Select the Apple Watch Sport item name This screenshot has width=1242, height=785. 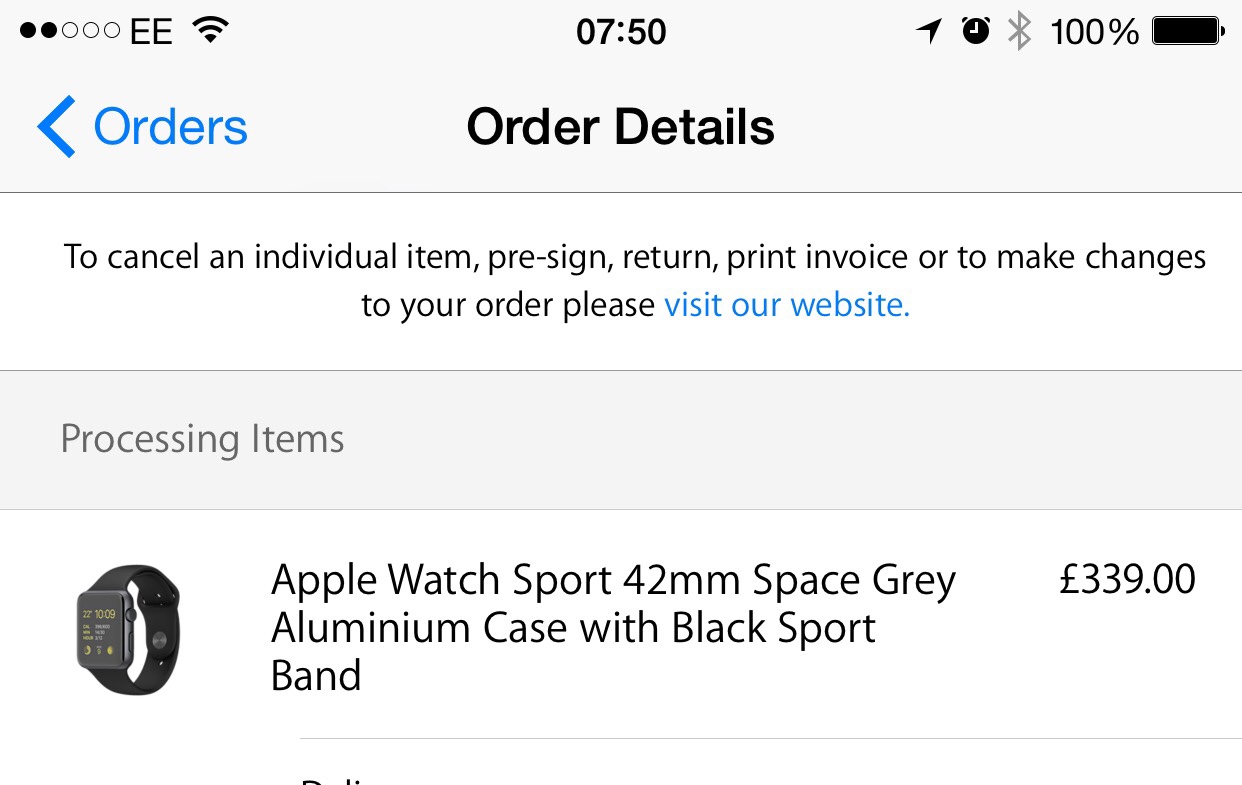pos(612,580)
